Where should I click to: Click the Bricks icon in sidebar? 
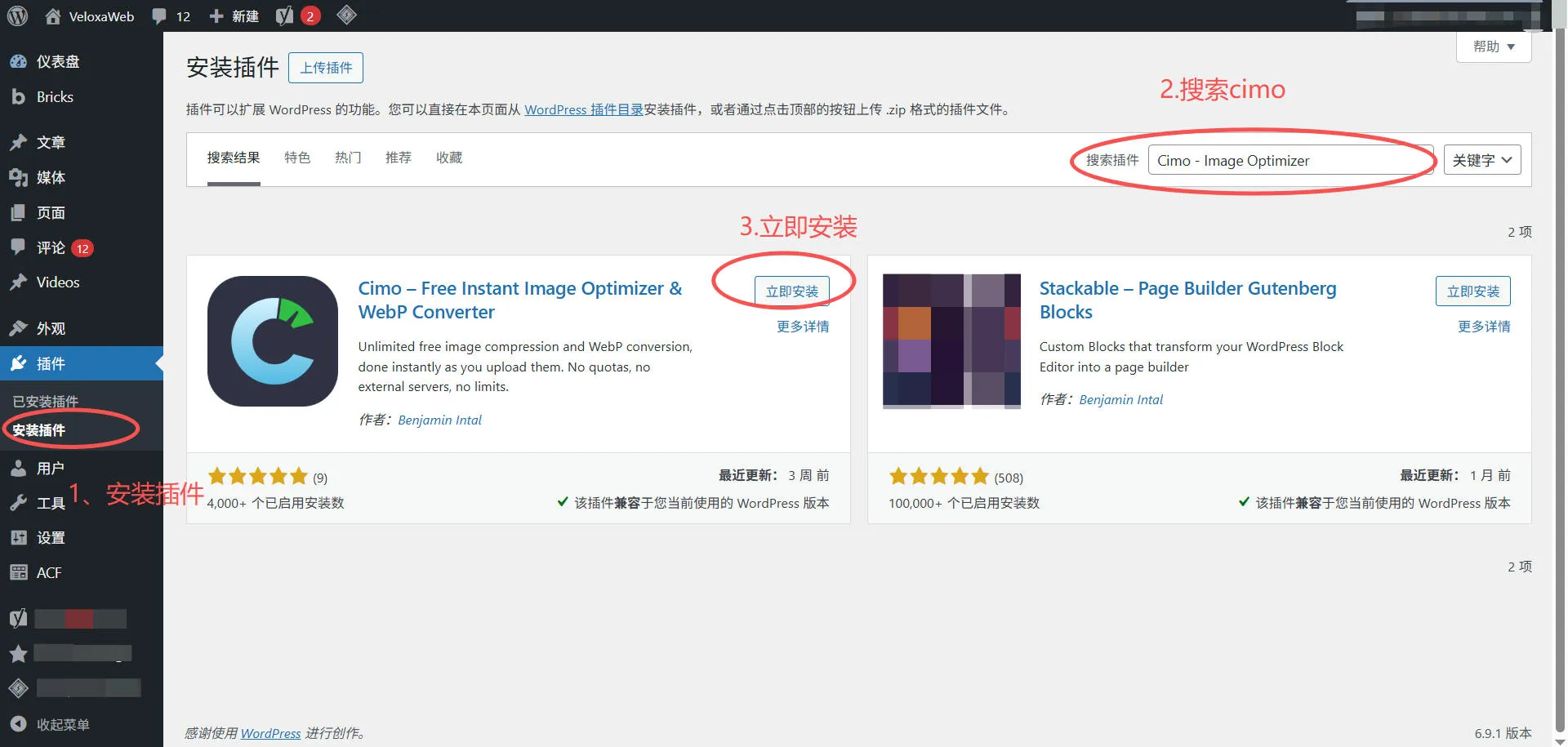(18, 97)
